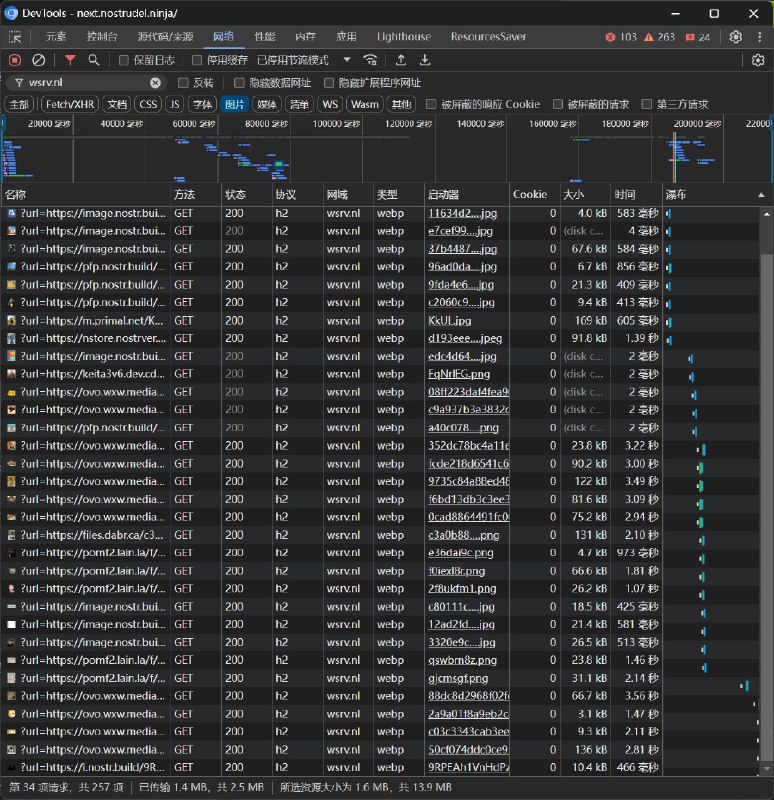Screen dimensions: 774x800
Task: Sort by the 瀑布 column arrow
Action: [761, 194]
